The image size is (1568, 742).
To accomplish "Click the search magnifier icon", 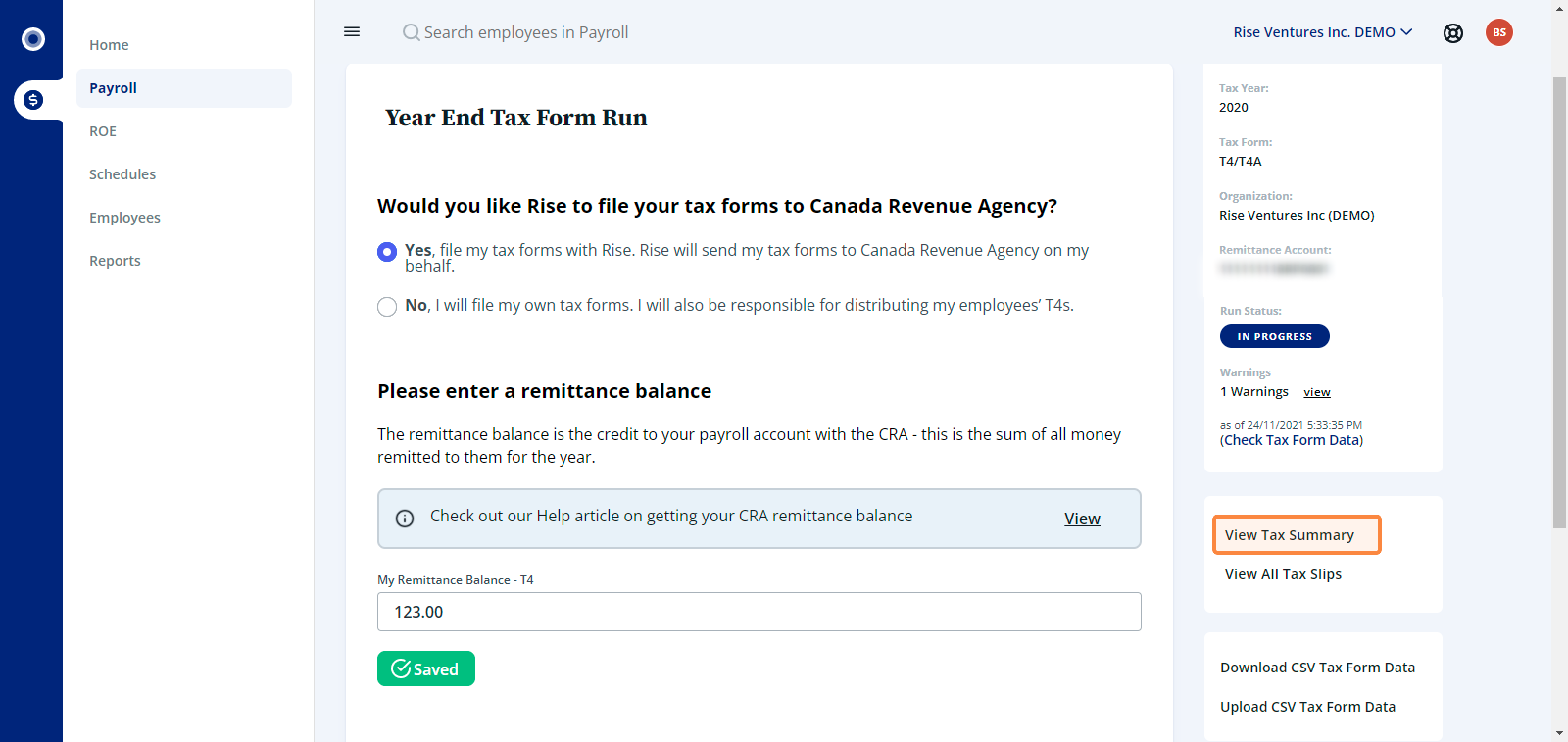I will (411, 32).
